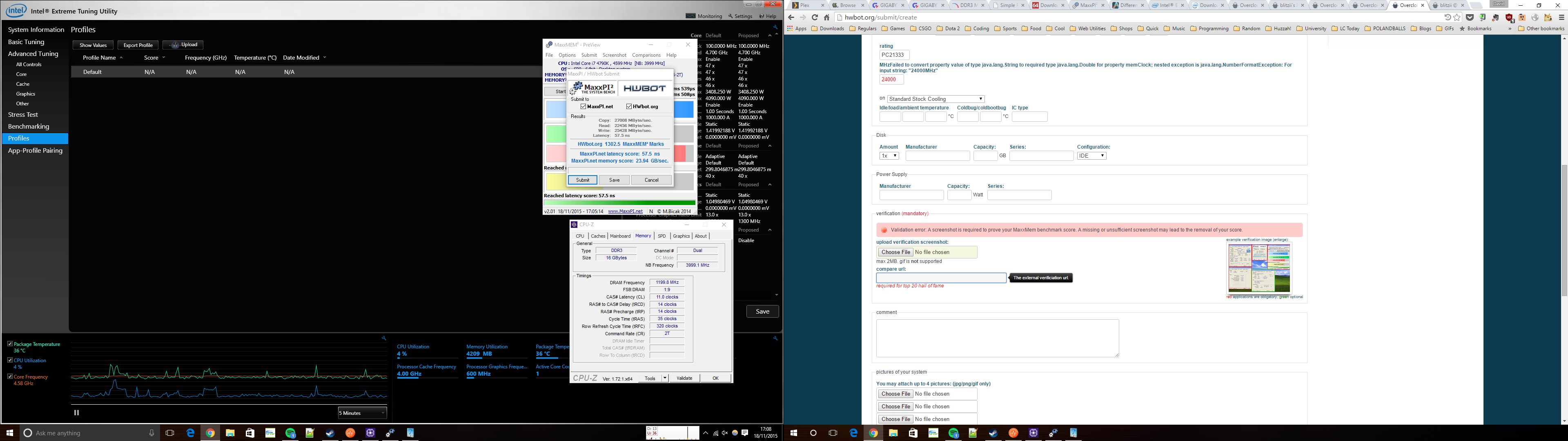Open File Explorer on left taskbar

pos(230,433)
